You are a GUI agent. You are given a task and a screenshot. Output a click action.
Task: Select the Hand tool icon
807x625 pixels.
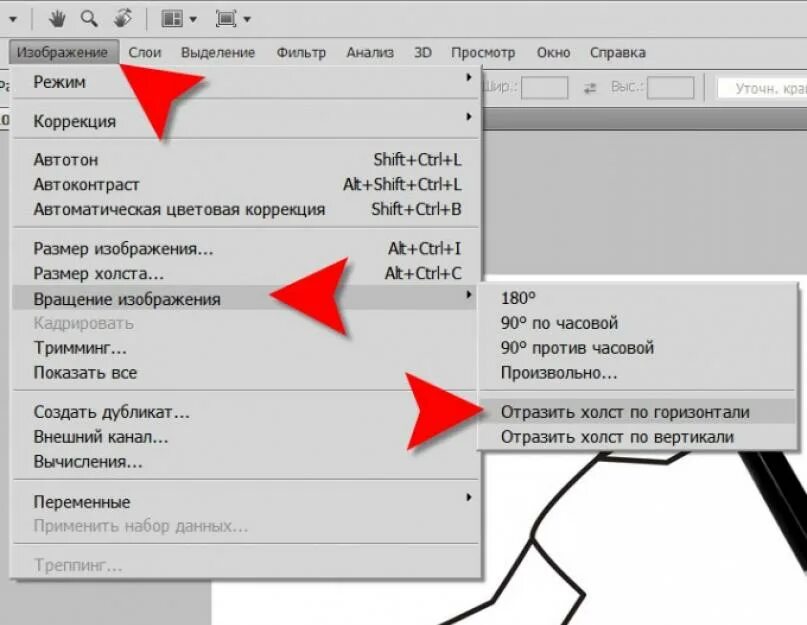point(57,19)
